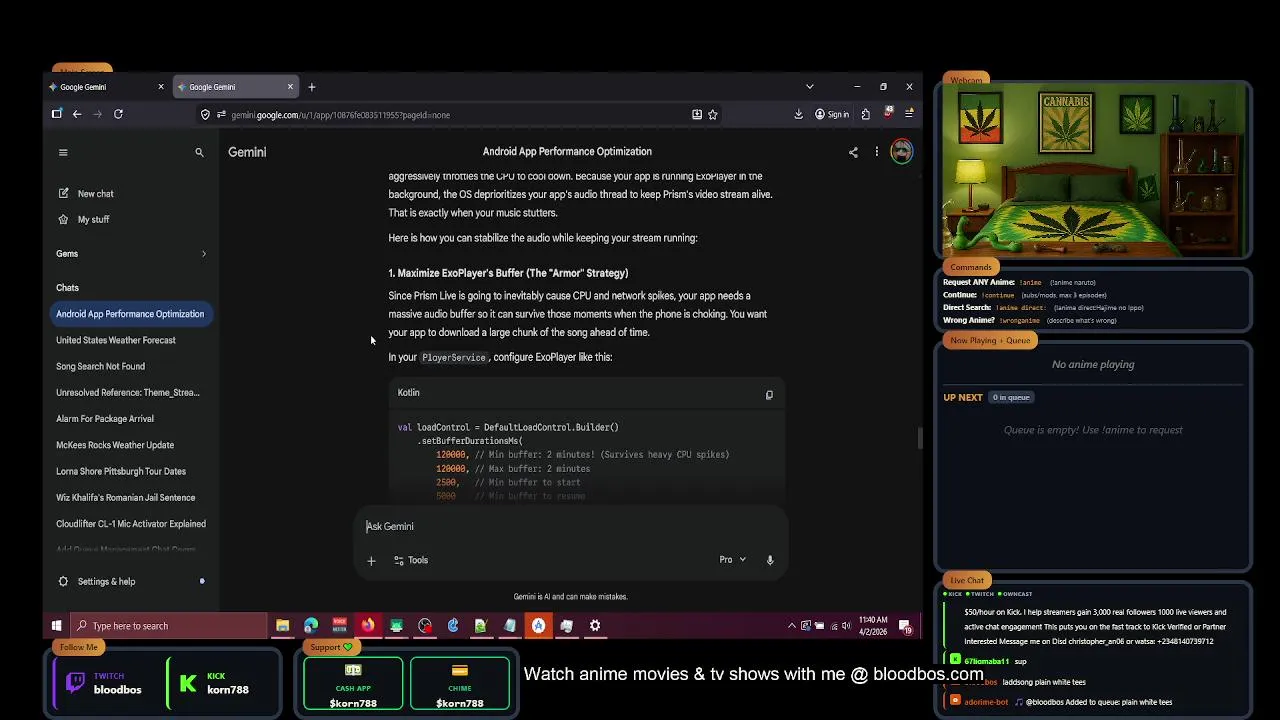Open Android App Performance Optimization chat
The width and height of the screenshot is (1280, 720).
coord(130,314)
